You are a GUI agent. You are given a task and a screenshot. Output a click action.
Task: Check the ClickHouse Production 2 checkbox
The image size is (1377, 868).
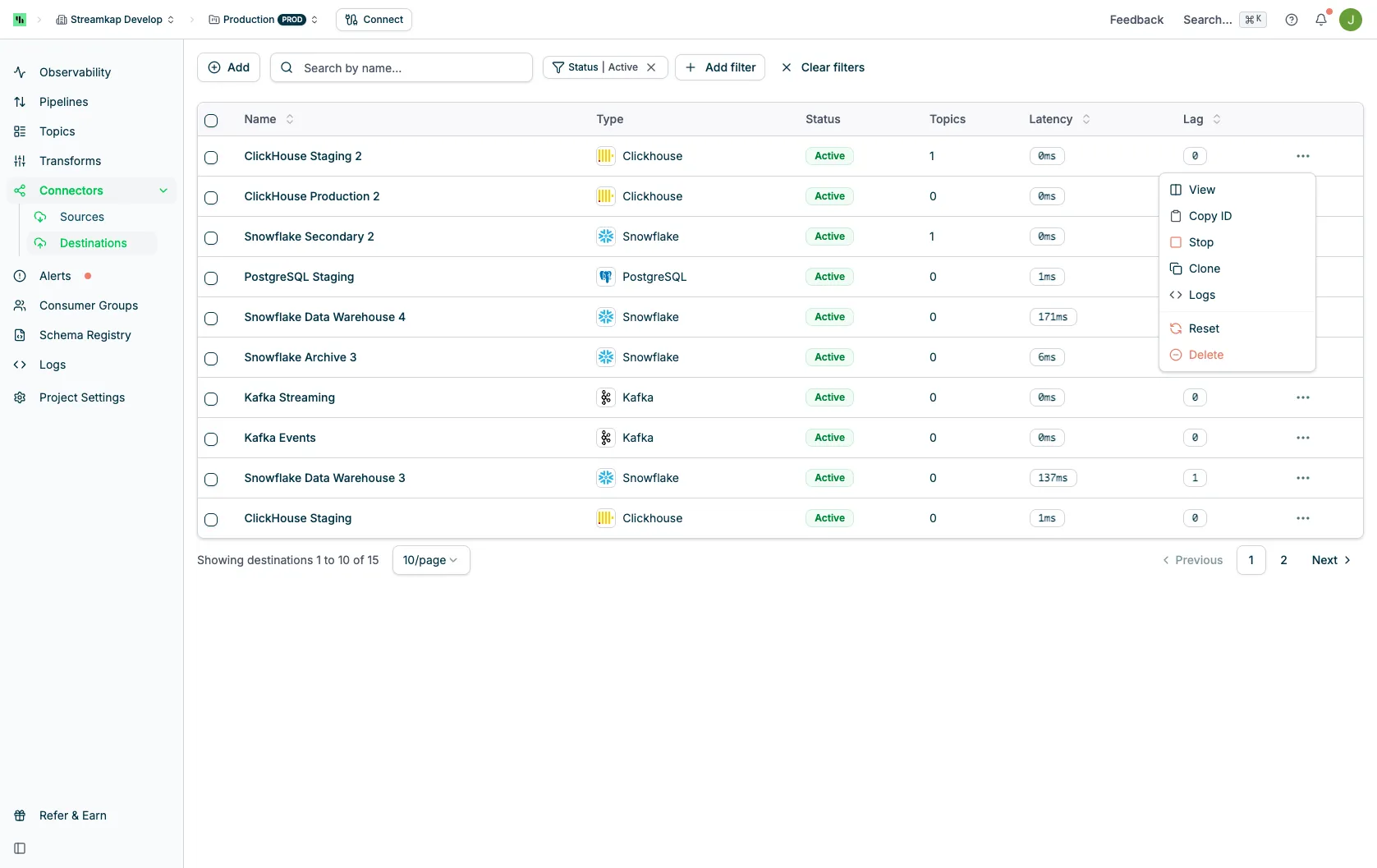pyautogui.click(x=211, y=198)
